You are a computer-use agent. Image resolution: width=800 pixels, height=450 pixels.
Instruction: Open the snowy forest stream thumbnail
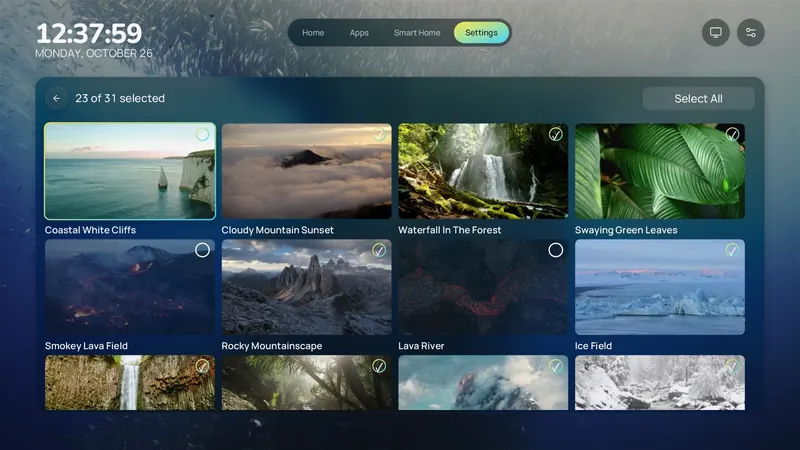click(660, 383)
